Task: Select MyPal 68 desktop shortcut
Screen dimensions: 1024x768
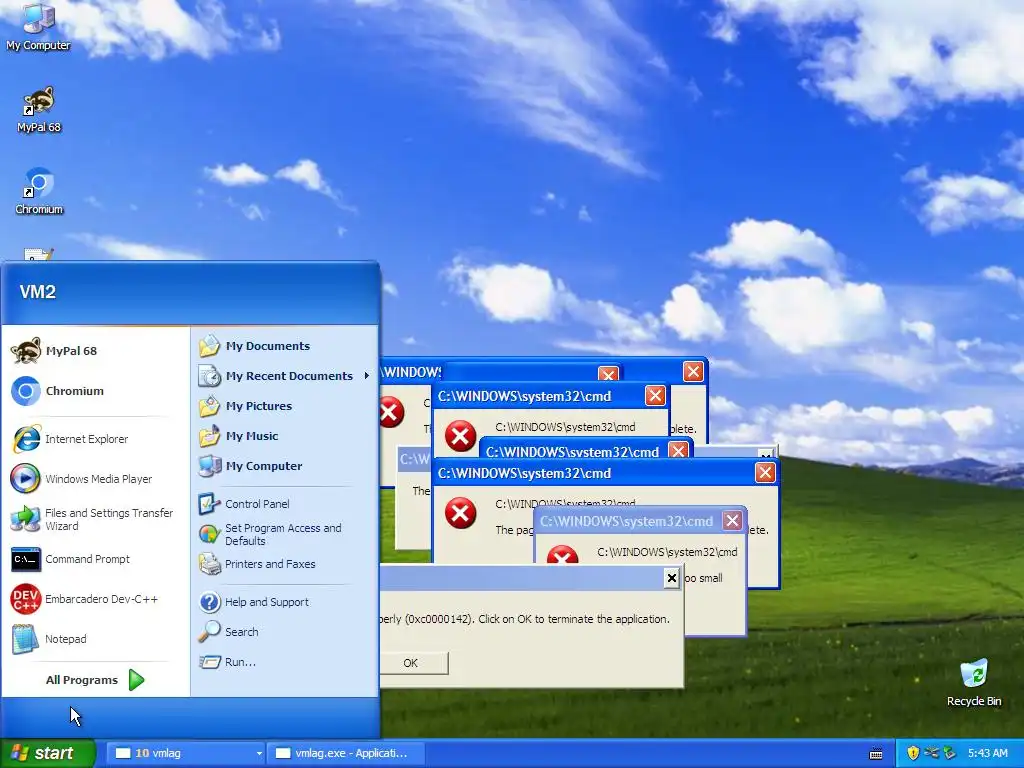Action: tap(39, 109)
